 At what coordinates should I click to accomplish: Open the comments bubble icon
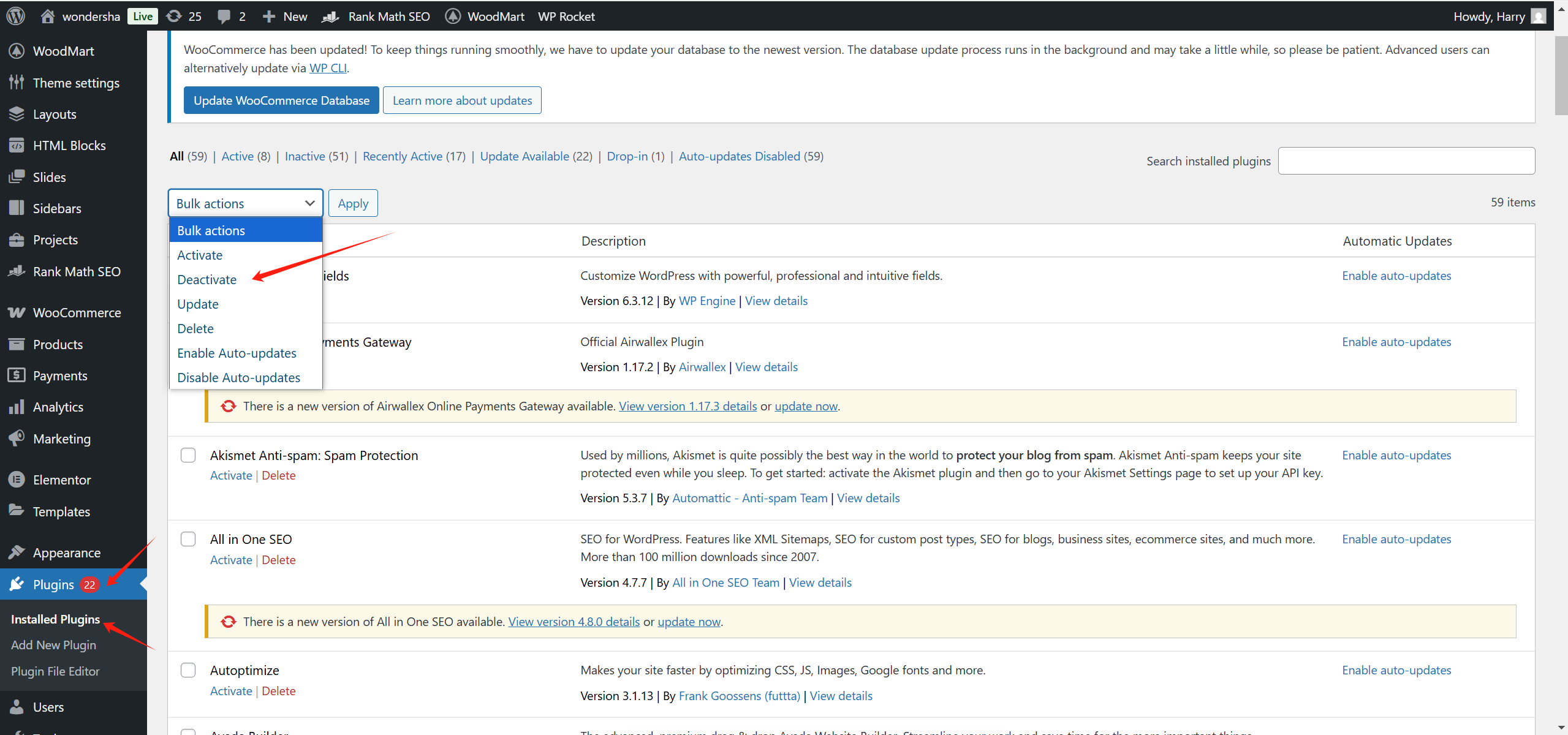point(224,16)
